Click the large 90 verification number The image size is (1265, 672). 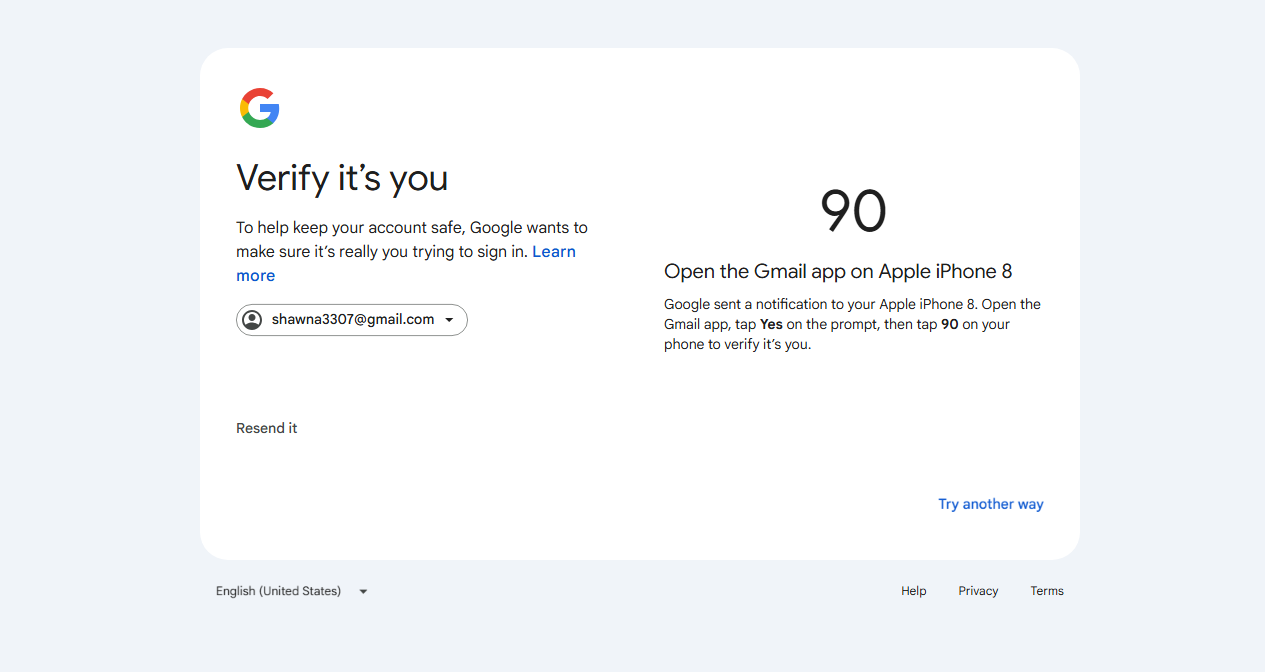tap(853, 211)
